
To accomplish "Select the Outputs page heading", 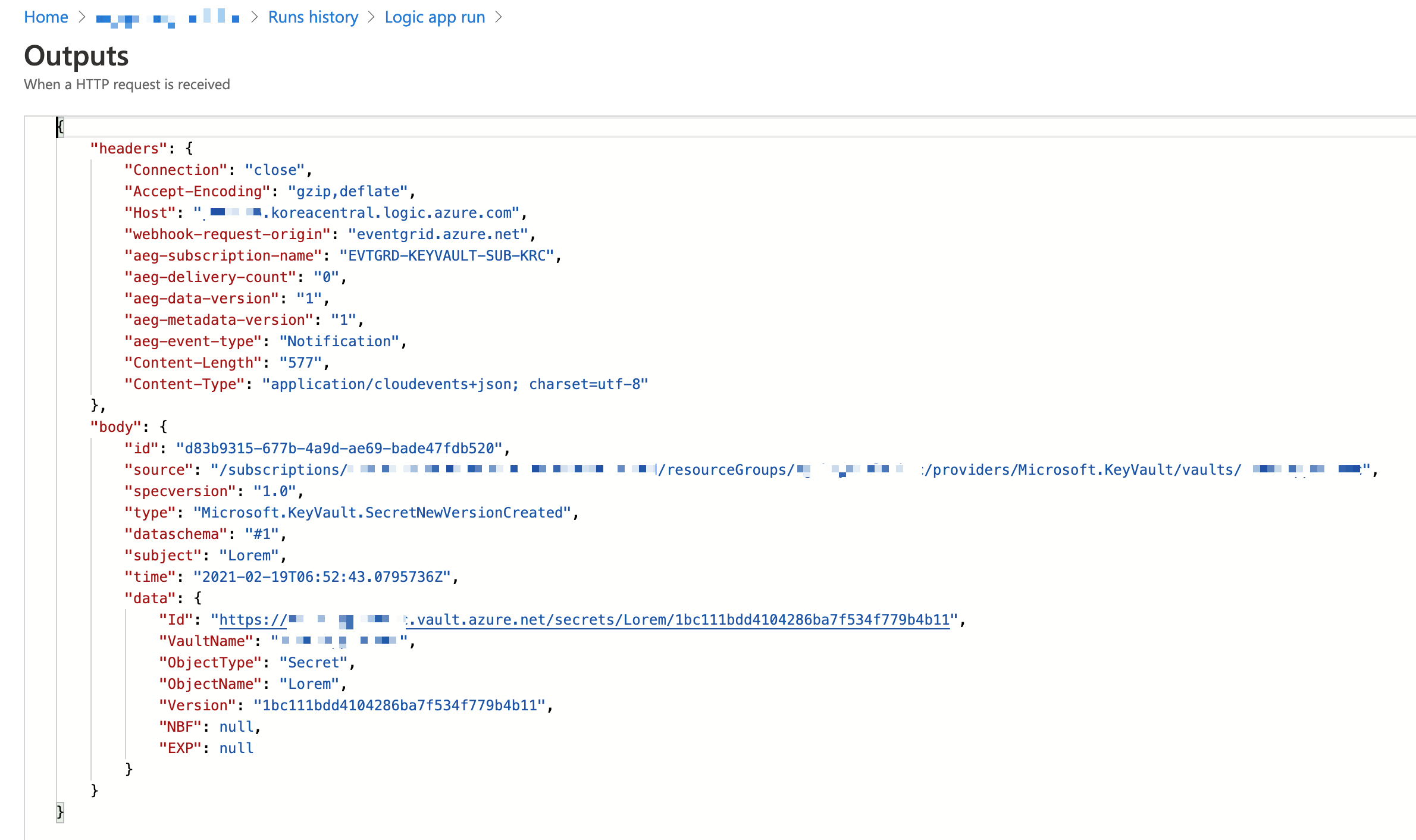I will coord(76,56).
